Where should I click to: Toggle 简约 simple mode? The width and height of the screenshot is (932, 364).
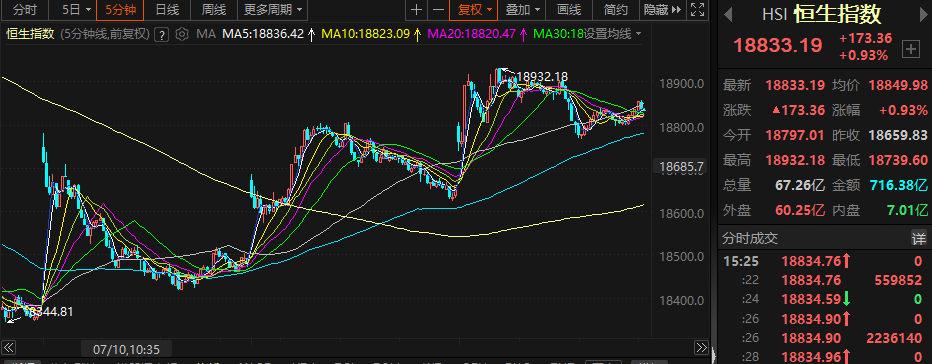point(615,10)
